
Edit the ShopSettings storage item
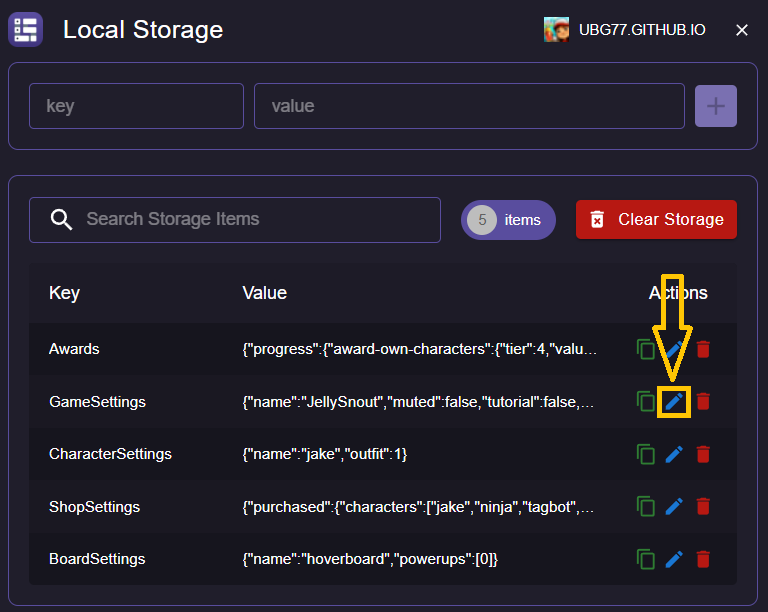[675, 507]
